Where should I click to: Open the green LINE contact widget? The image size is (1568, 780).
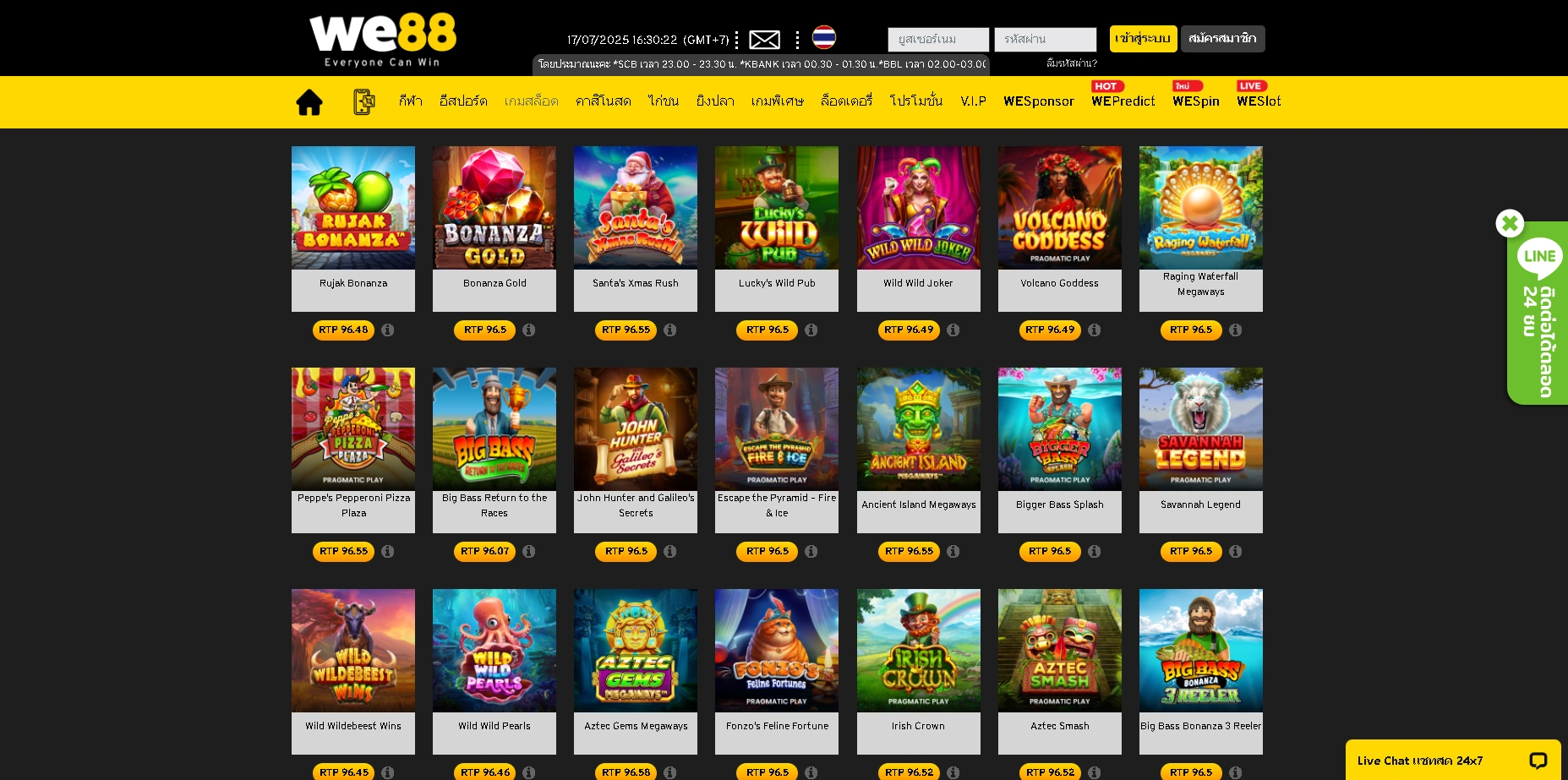click(1538, 313)
